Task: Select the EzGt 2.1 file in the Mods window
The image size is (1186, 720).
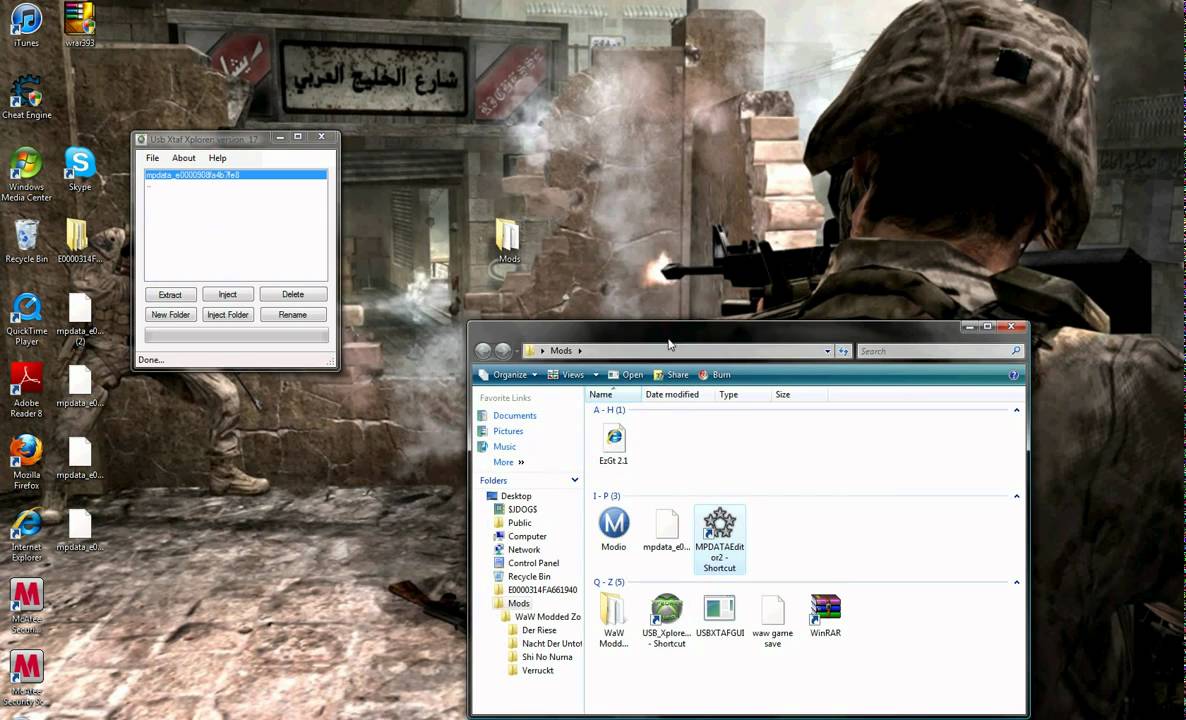Action: 613,444
